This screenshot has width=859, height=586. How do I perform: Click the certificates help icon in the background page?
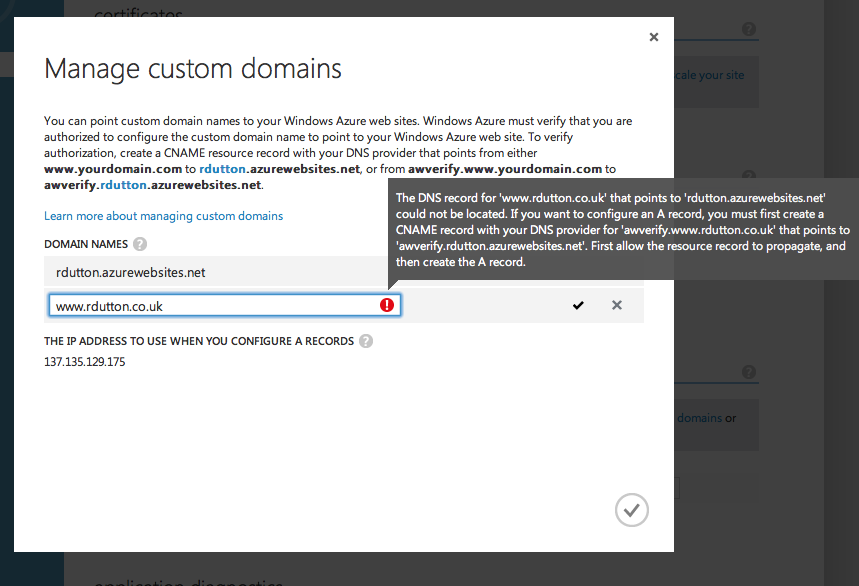749,29
